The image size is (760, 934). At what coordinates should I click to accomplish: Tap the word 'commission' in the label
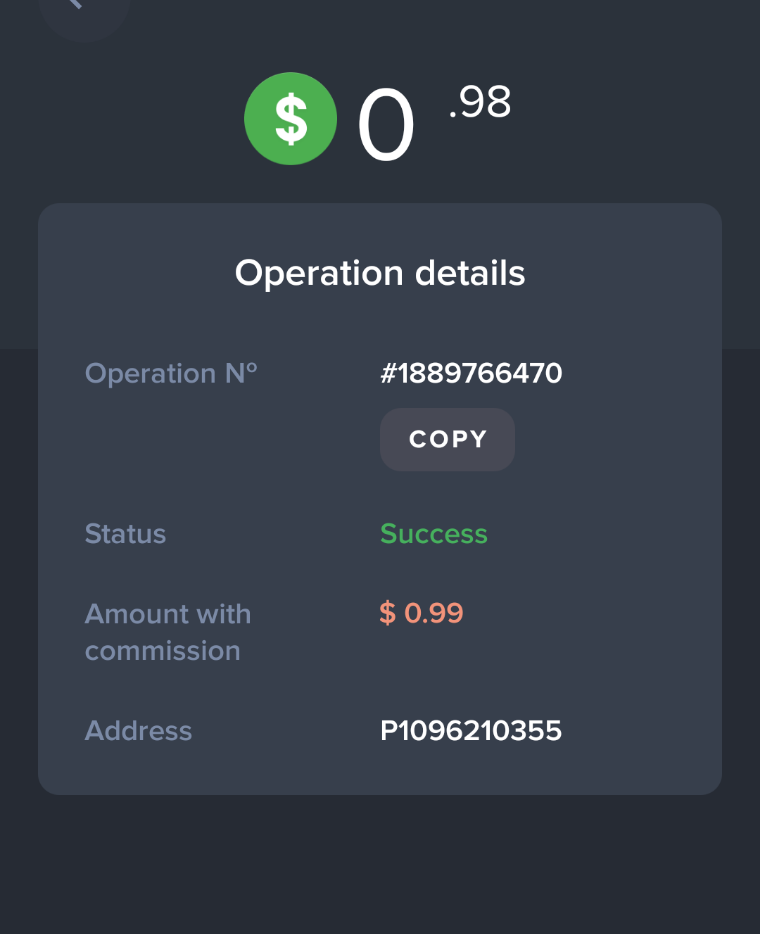pos(162,651)
